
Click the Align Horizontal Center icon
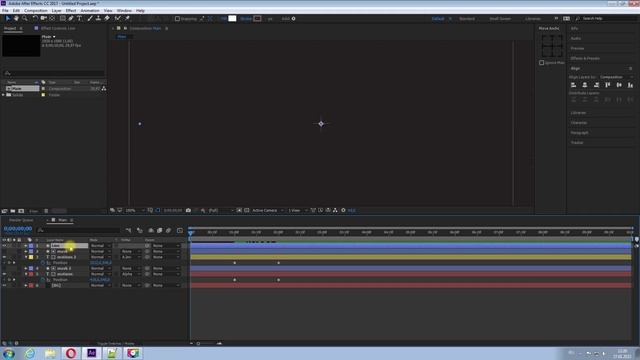click(x=585, y=85)
